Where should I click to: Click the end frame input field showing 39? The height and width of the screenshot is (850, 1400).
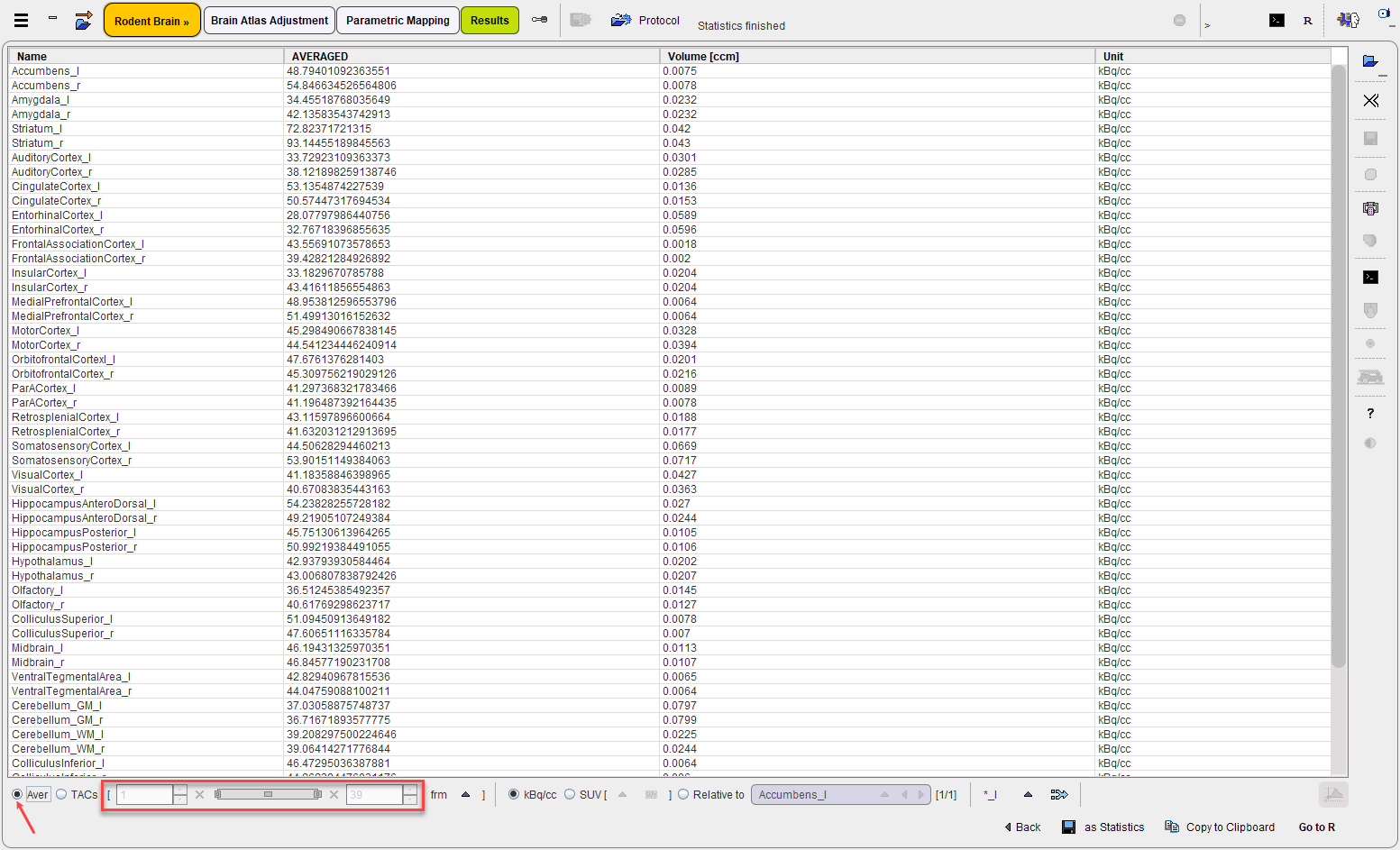tap(374, 794)
